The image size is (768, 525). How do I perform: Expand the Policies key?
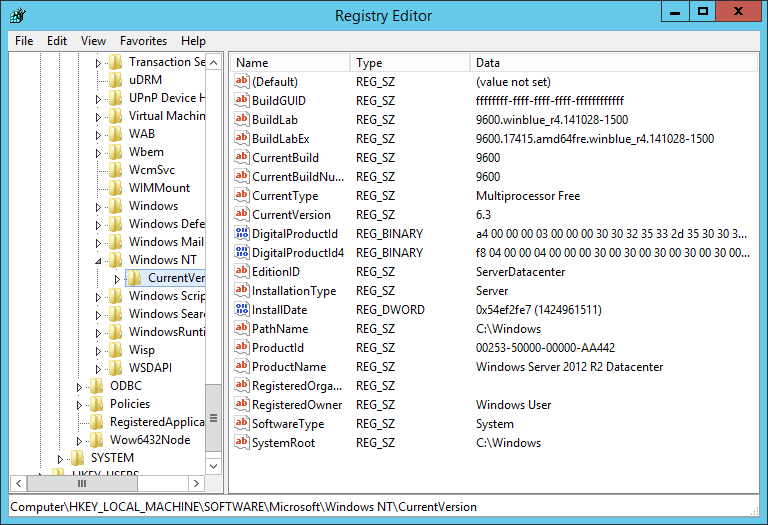[x=79, y=405]
